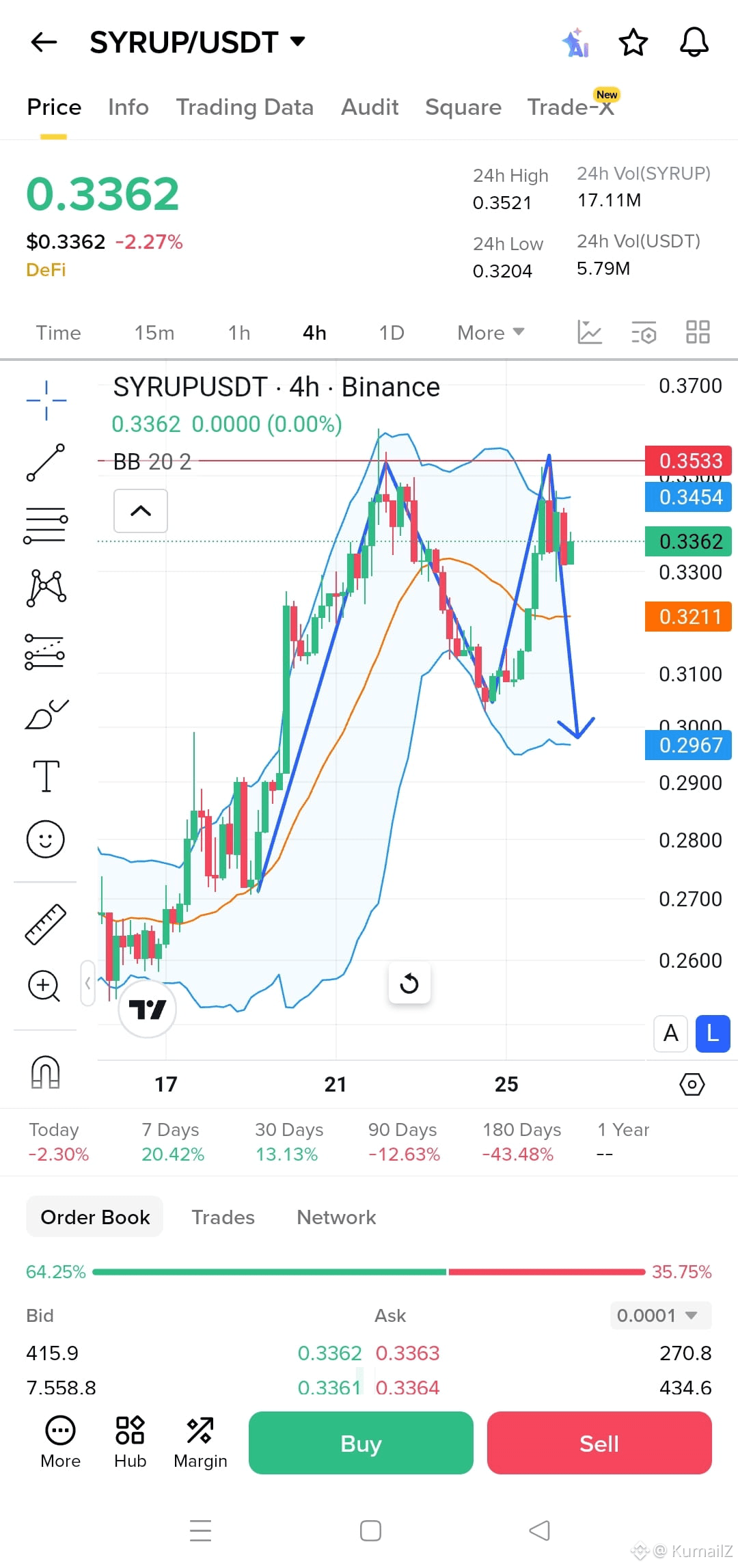
Task: Click the 0.2967 blue price label
Action: [688, 745]
